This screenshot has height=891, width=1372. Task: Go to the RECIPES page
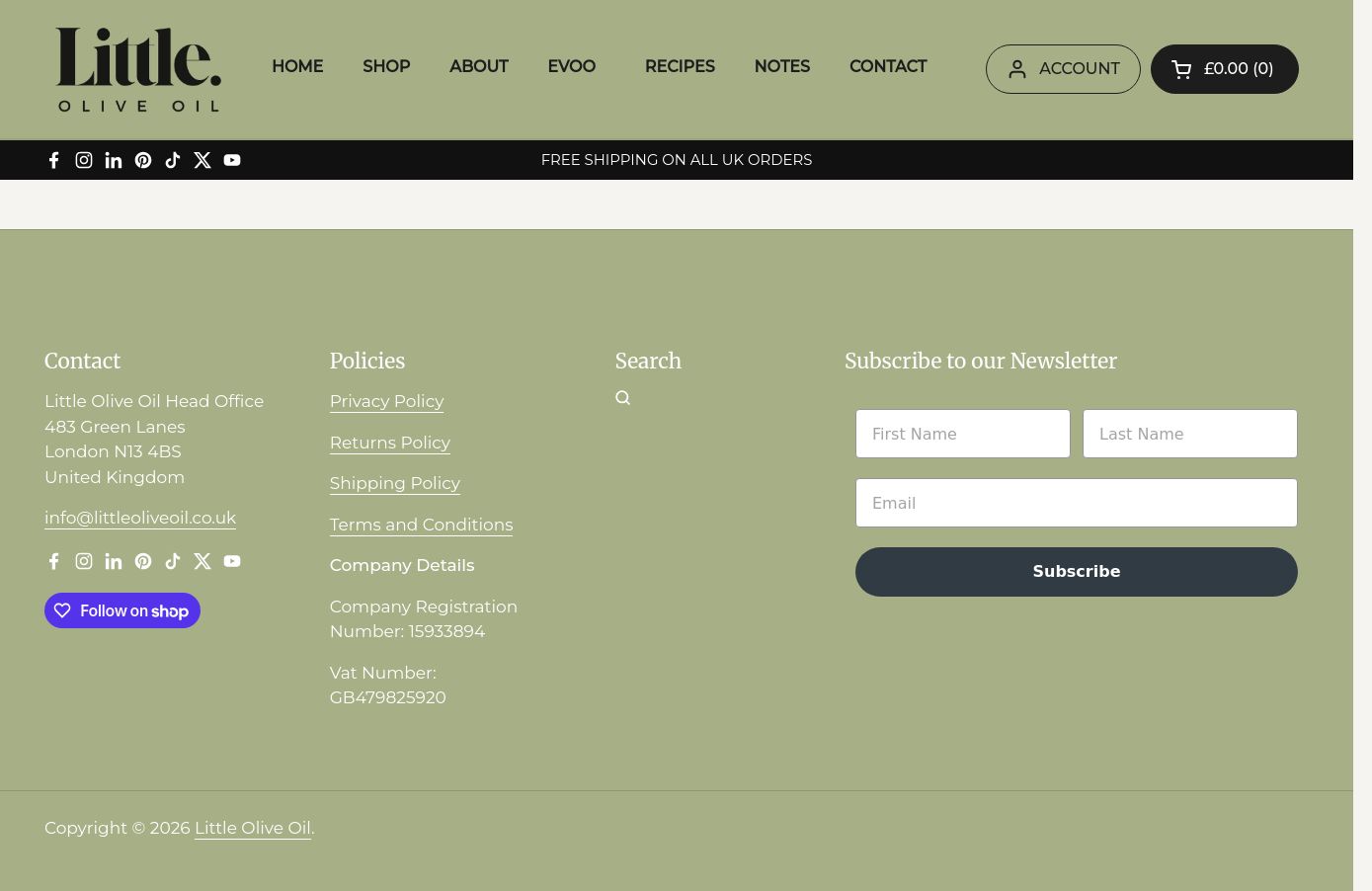coord(680,66)
